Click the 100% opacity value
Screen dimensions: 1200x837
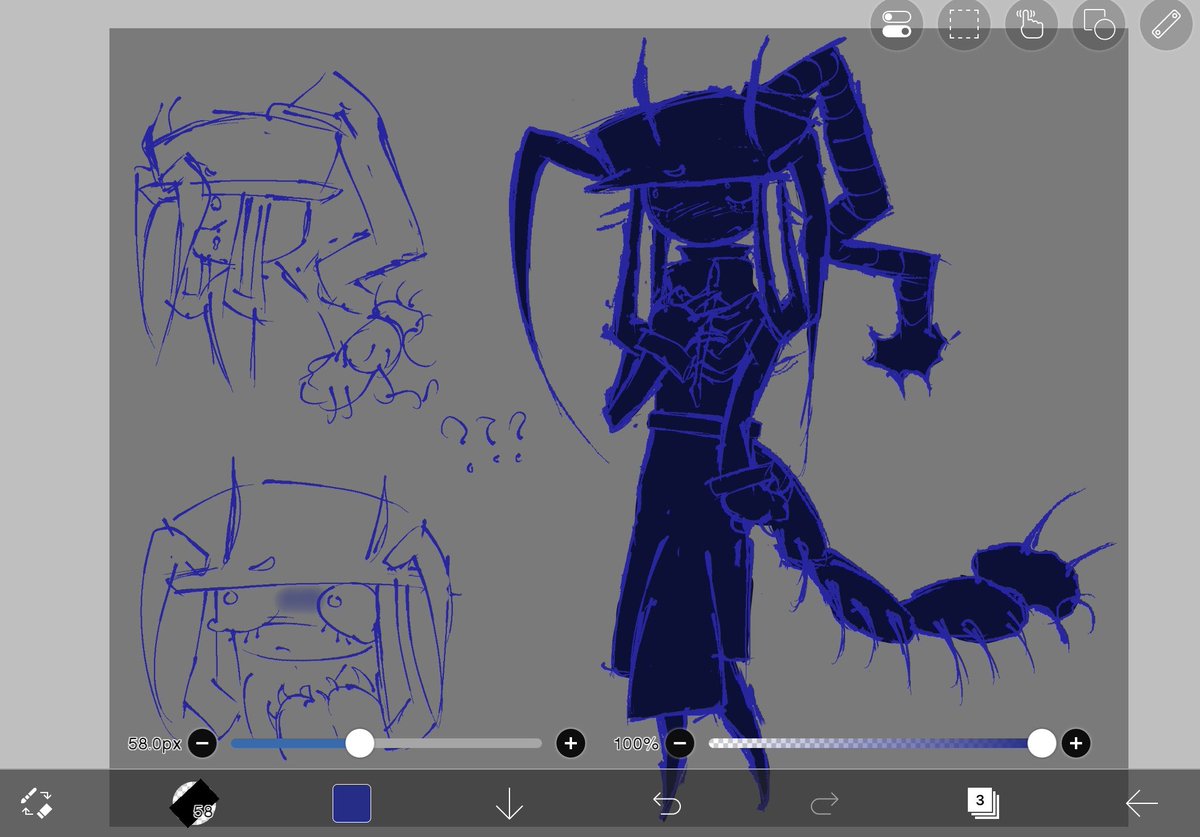coord(636,744)
